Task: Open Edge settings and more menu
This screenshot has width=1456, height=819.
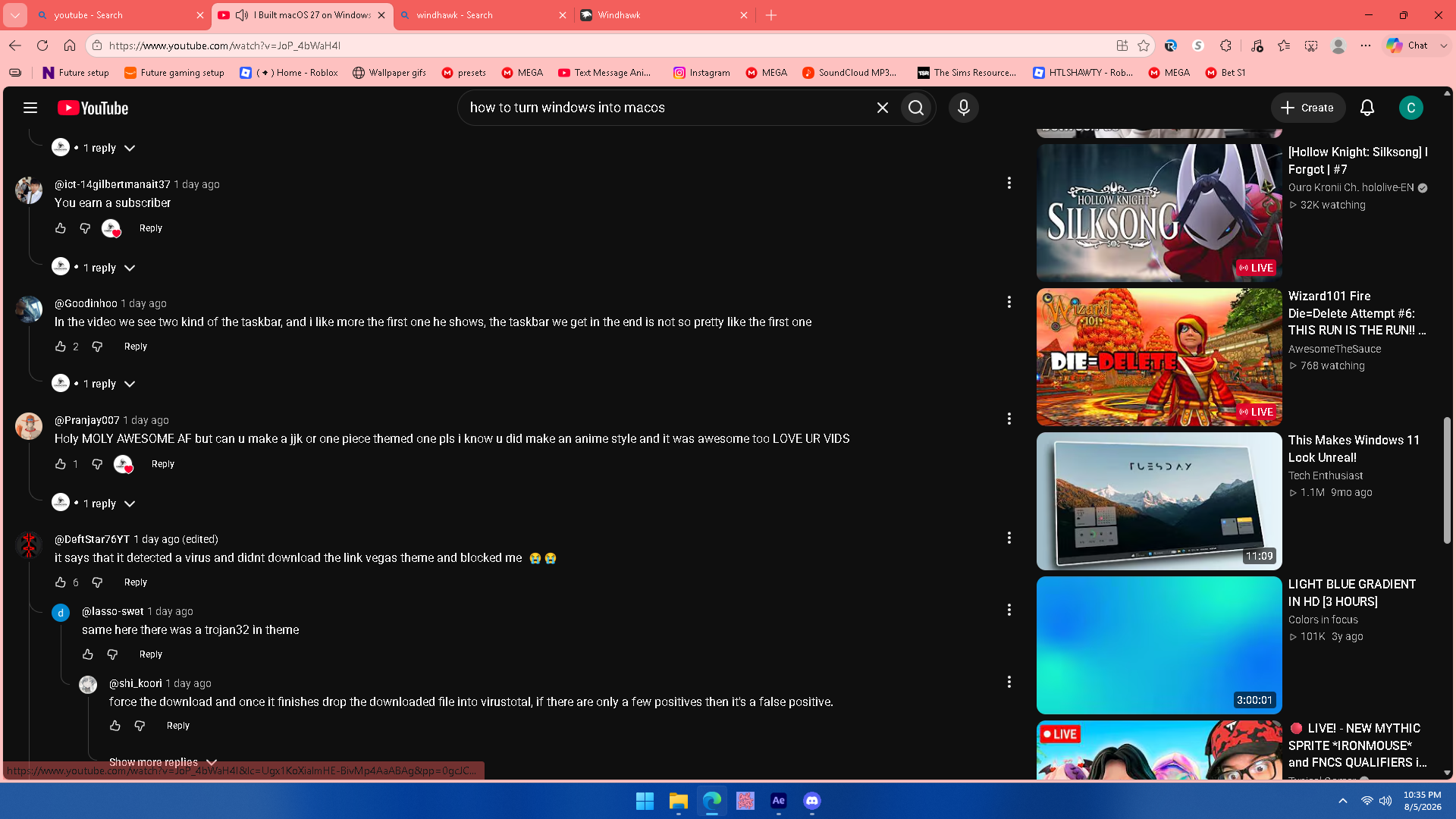Action: tap(1366, 45)
